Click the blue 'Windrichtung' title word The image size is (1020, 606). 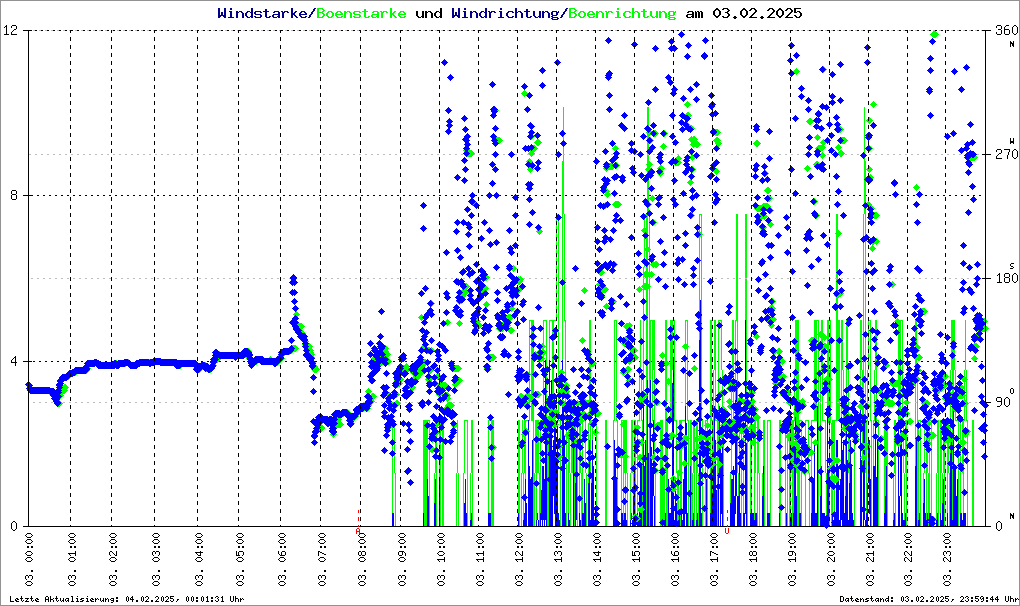(505, 13)
